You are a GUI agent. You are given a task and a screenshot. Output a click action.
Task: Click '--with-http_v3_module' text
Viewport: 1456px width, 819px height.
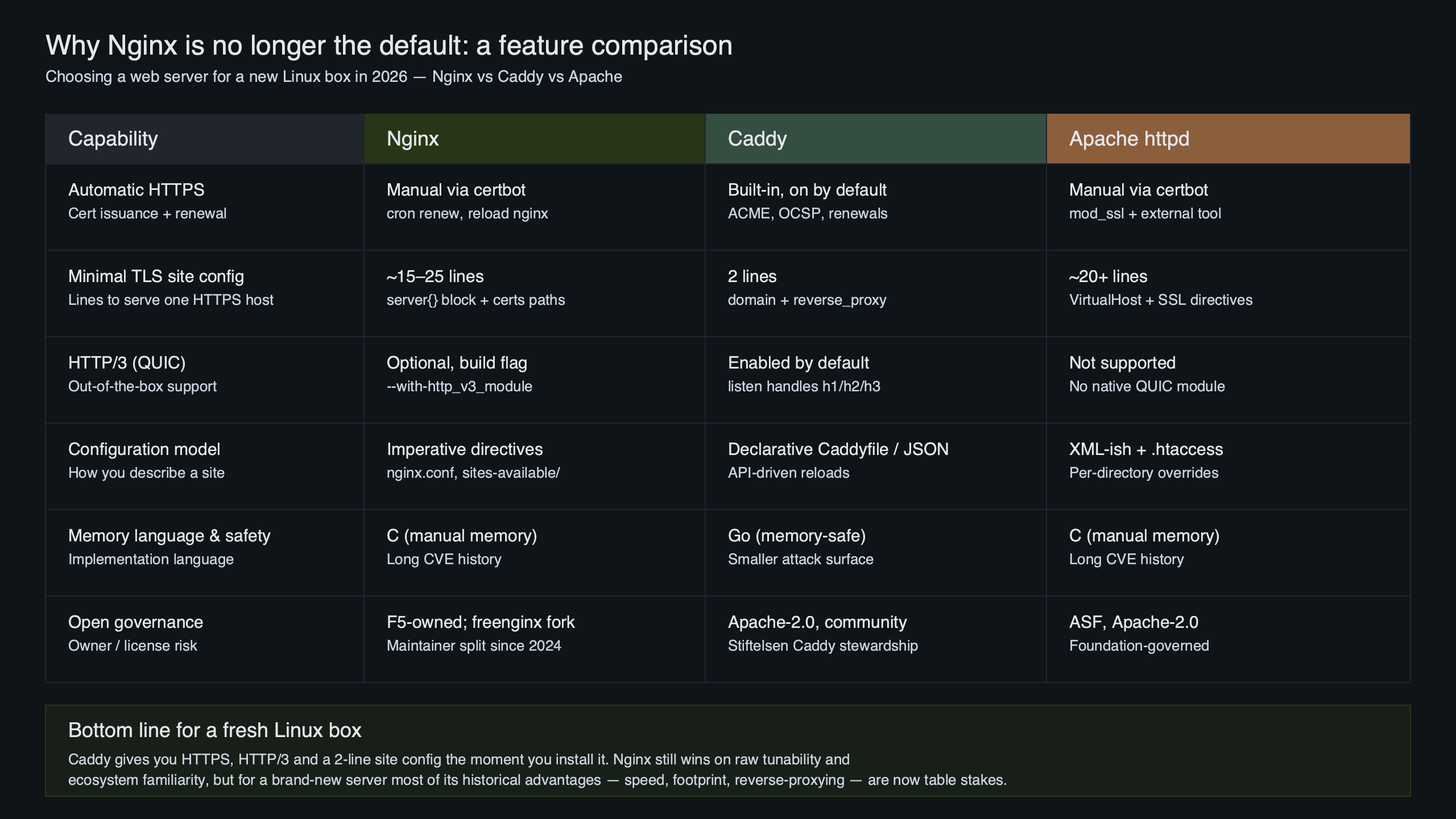[x=460, y=387]
